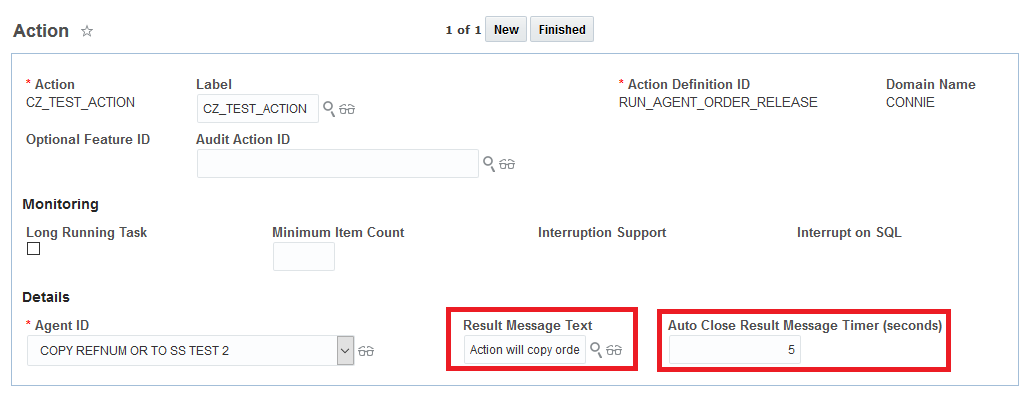This screenshot has height=403, width=1026.
Task: Click the CONNIE domain name value
Action: (x=910, y=102)
